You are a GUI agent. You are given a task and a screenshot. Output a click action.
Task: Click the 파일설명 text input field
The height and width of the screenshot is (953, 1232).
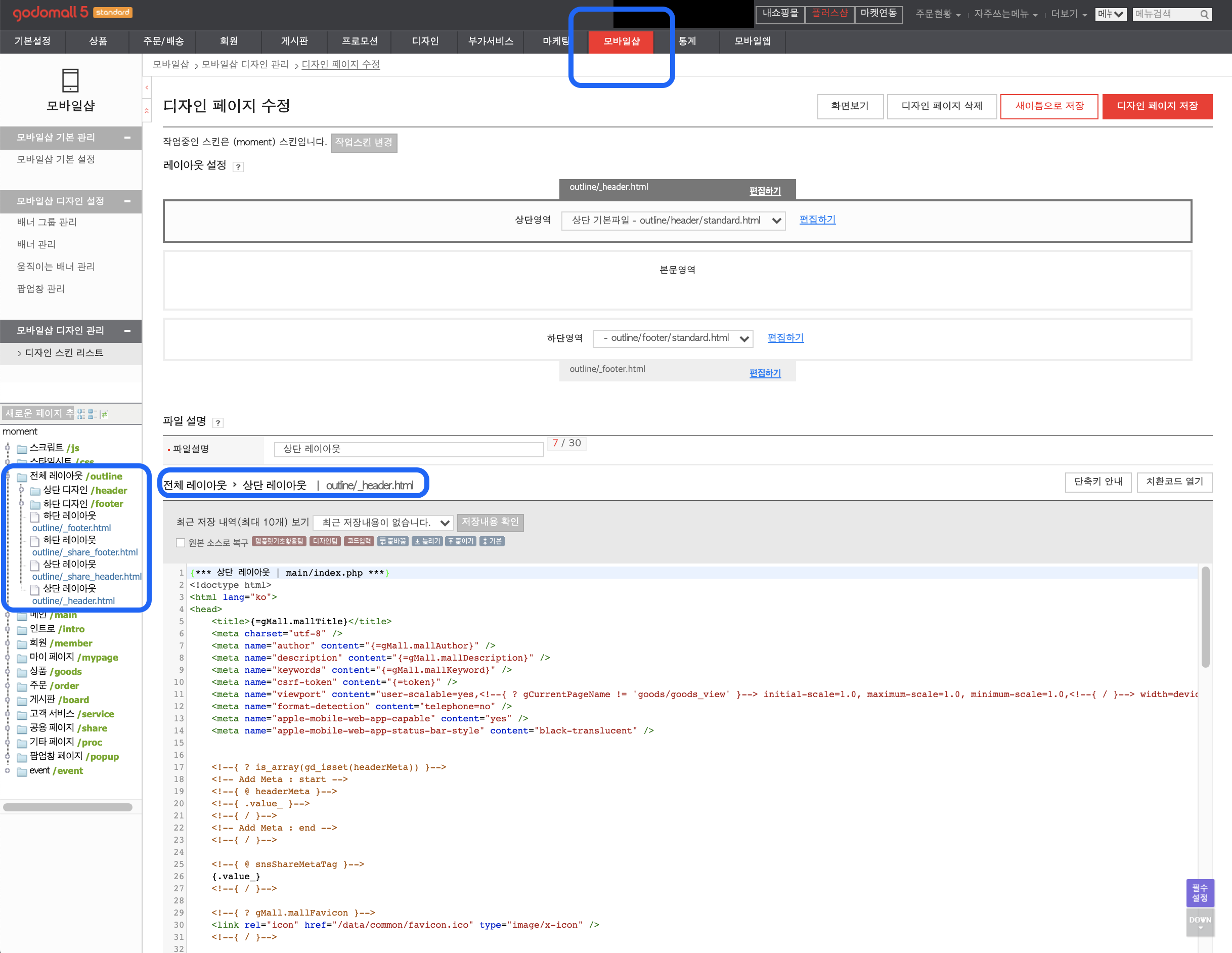click(x=409, y=449)
